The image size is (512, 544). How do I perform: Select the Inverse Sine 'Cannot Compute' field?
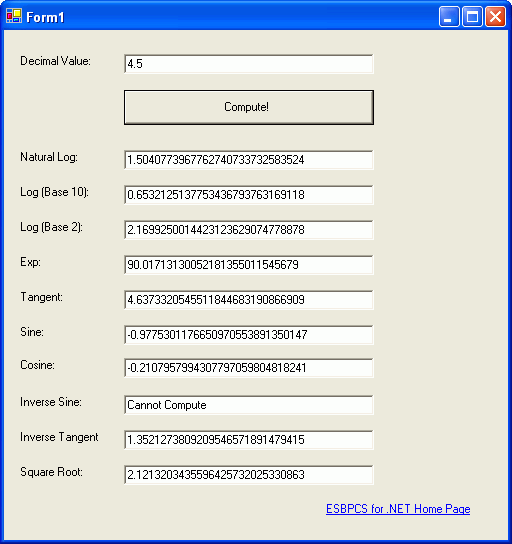(249, 405)
